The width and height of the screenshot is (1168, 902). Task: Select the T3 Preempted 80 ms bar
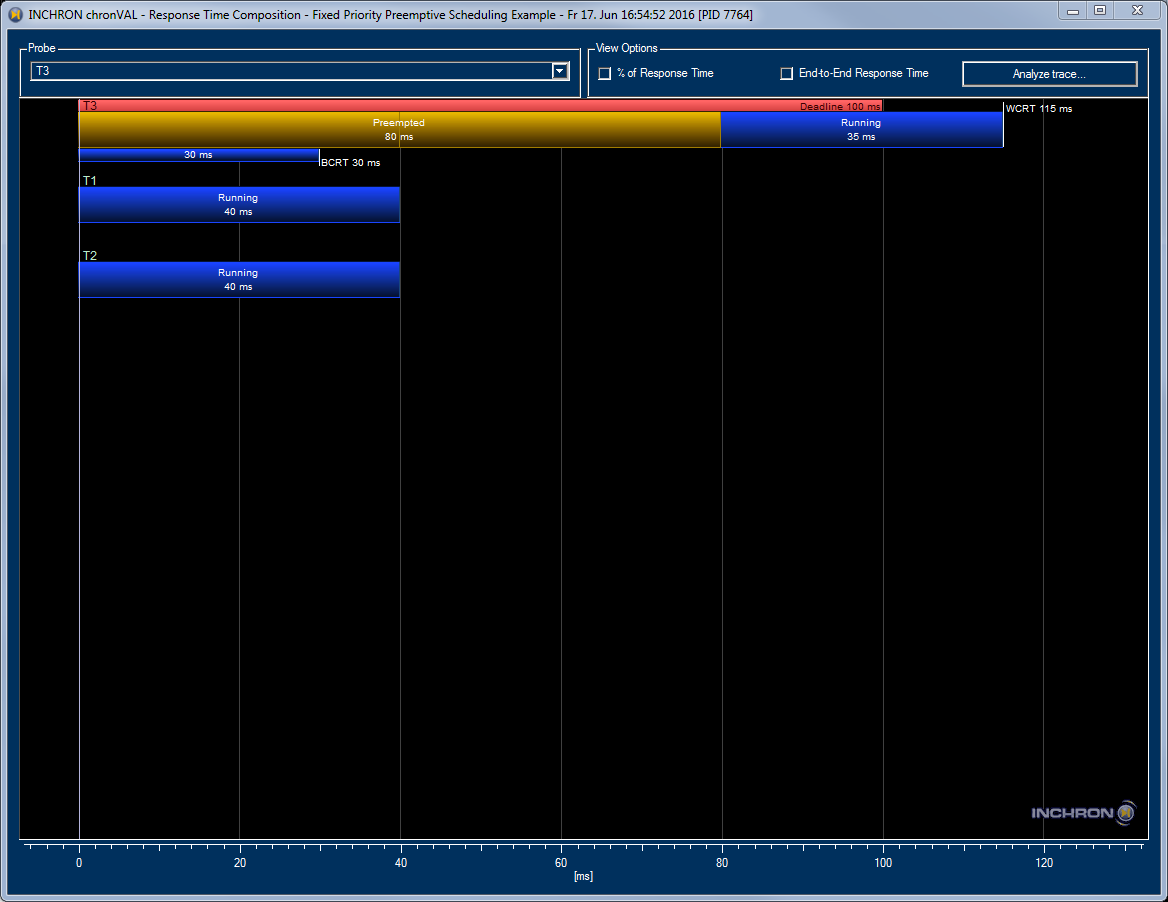point(399,130)
